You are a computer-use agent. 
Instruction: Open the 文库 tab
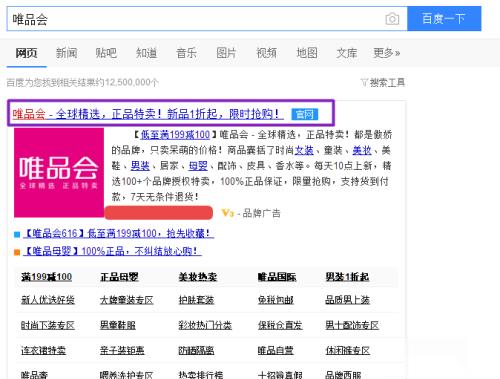coord(347,53)
